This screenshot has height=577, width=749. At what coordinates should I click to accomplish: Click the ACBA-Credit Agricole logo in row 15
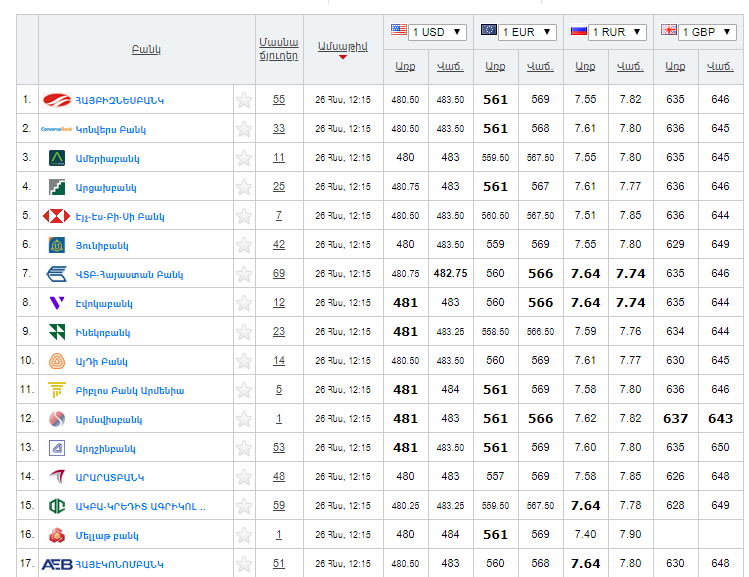pyautogui.click(x=57, y=506)
